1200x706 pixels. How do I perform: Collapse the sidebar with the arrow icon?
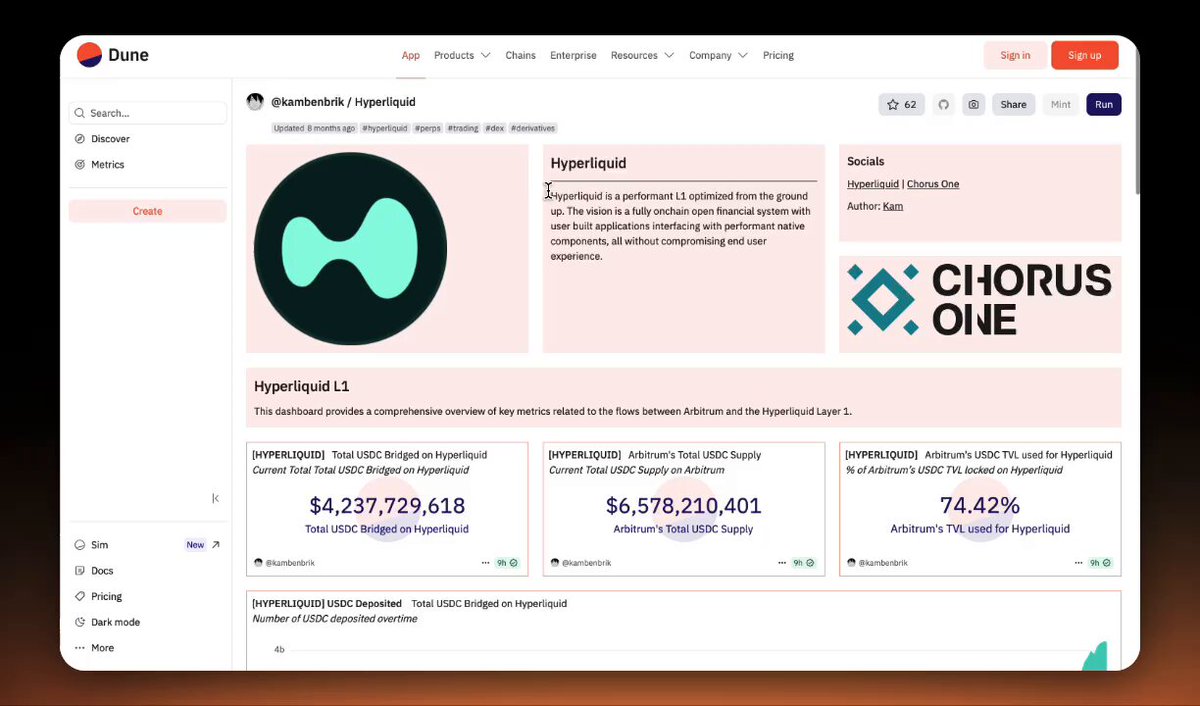(x=216, y=498)
